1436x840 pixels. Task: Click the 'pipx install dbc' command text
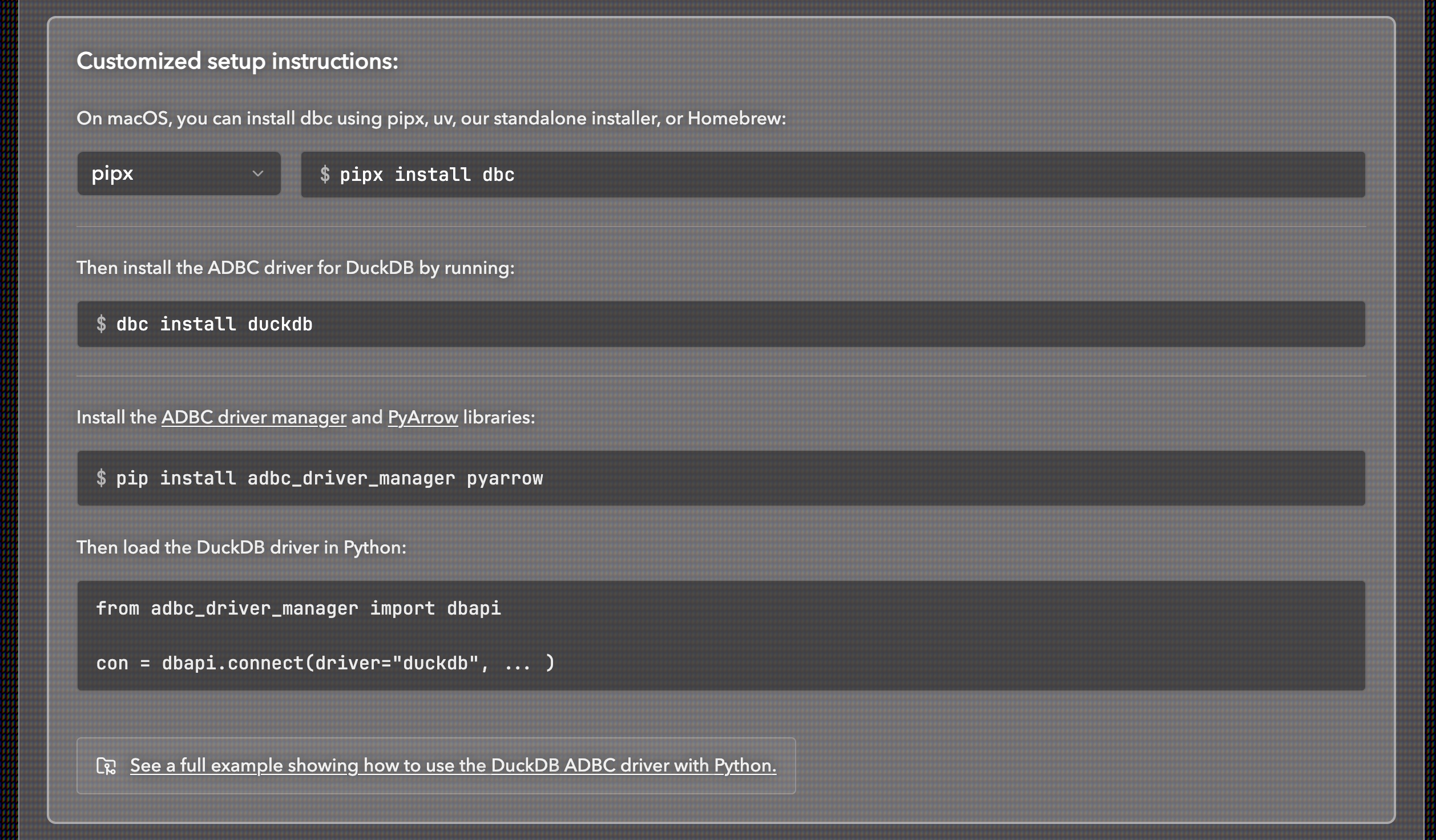(x=426, y=175)
